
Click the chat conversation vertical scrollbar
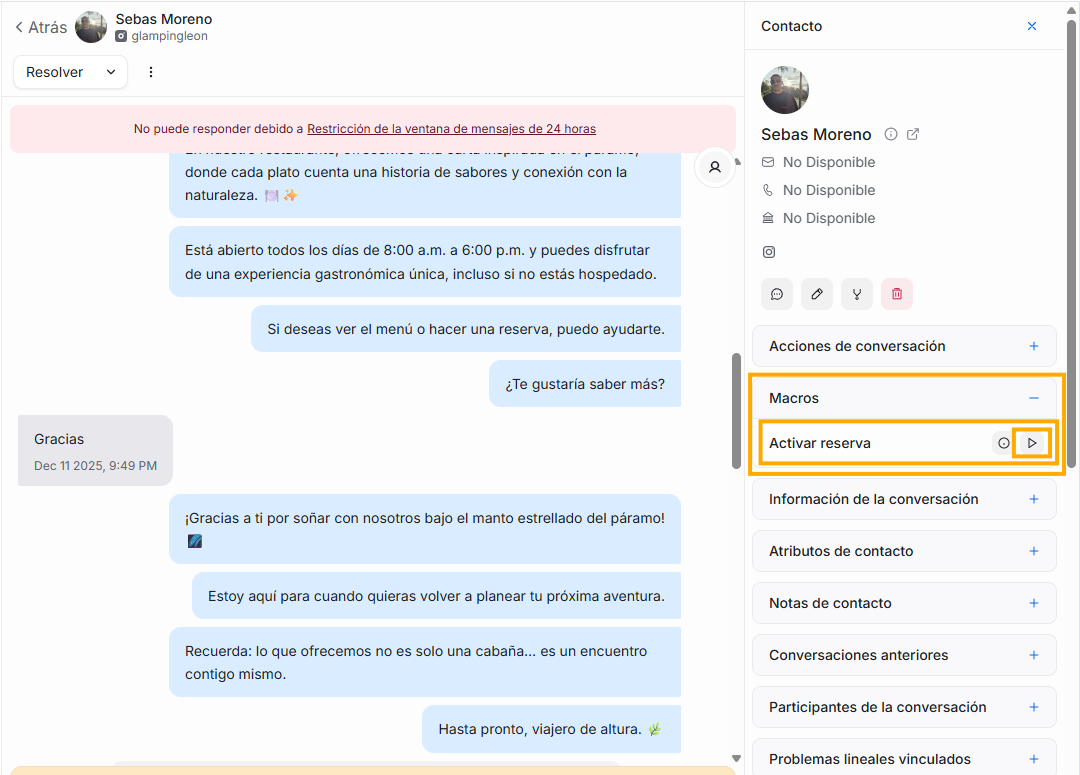pos(737,410)
